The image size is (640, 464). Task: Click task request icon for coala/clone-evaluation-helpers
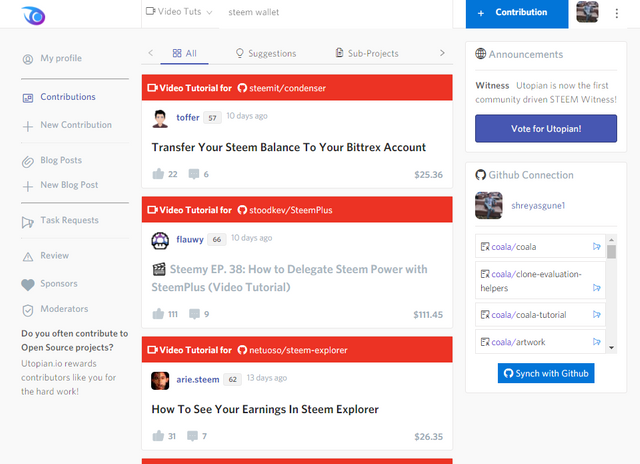596,288
